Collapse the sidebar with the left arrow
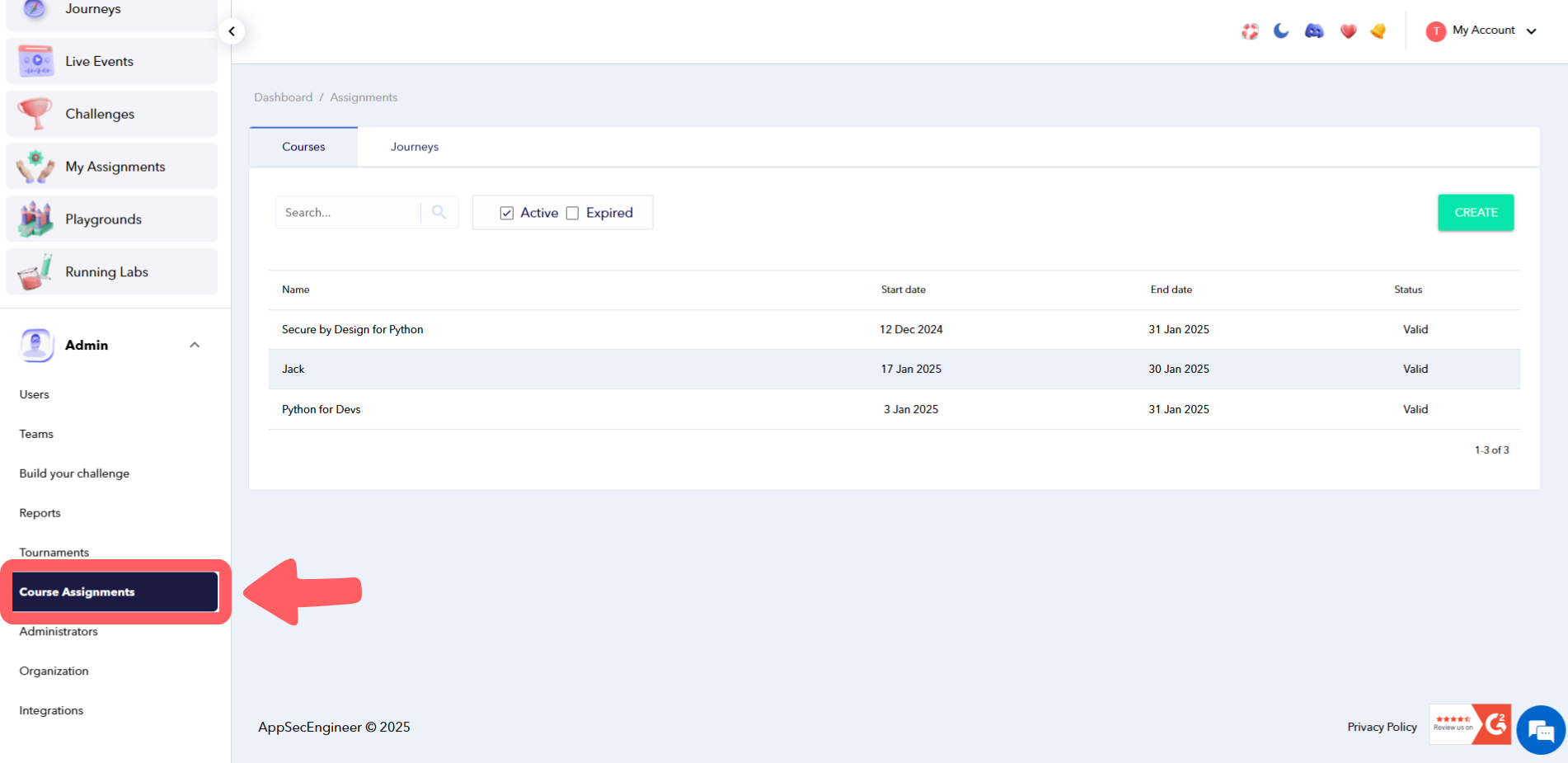Screen dimensions: 1568x763 (232, 31)
